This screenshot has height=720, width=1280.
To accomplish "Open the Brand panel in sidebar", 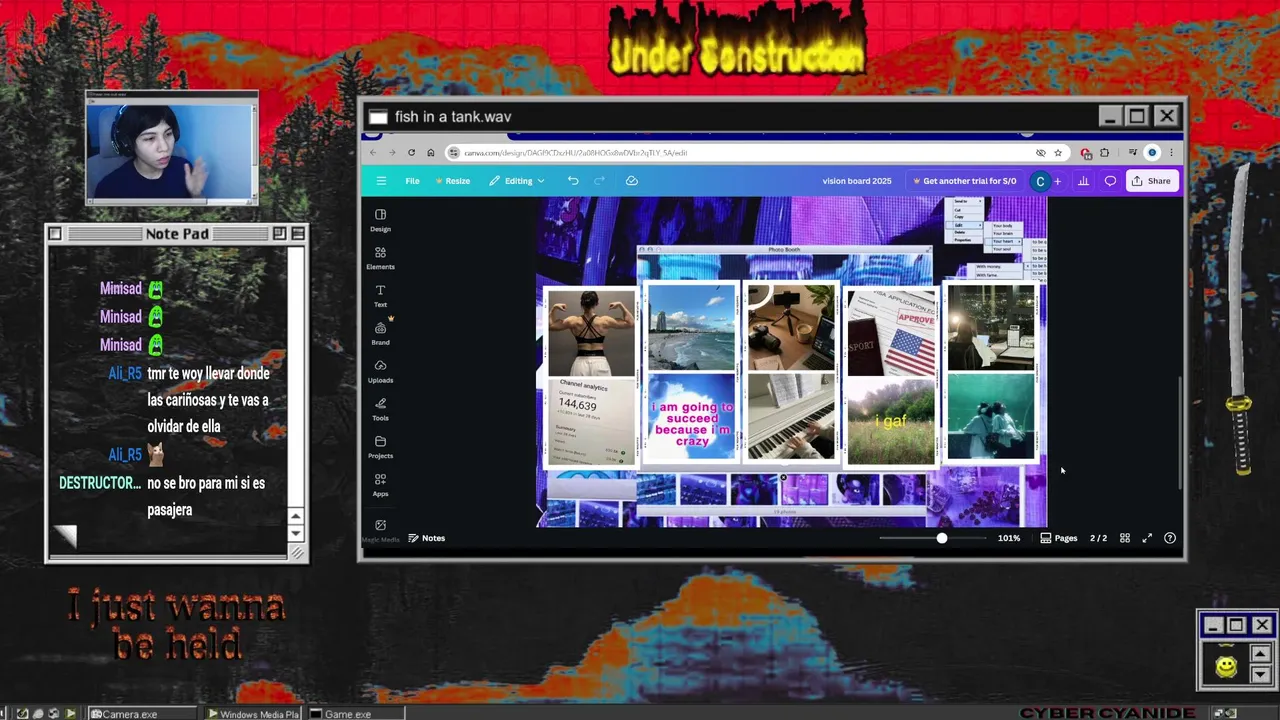I will [x=380, y=334].
